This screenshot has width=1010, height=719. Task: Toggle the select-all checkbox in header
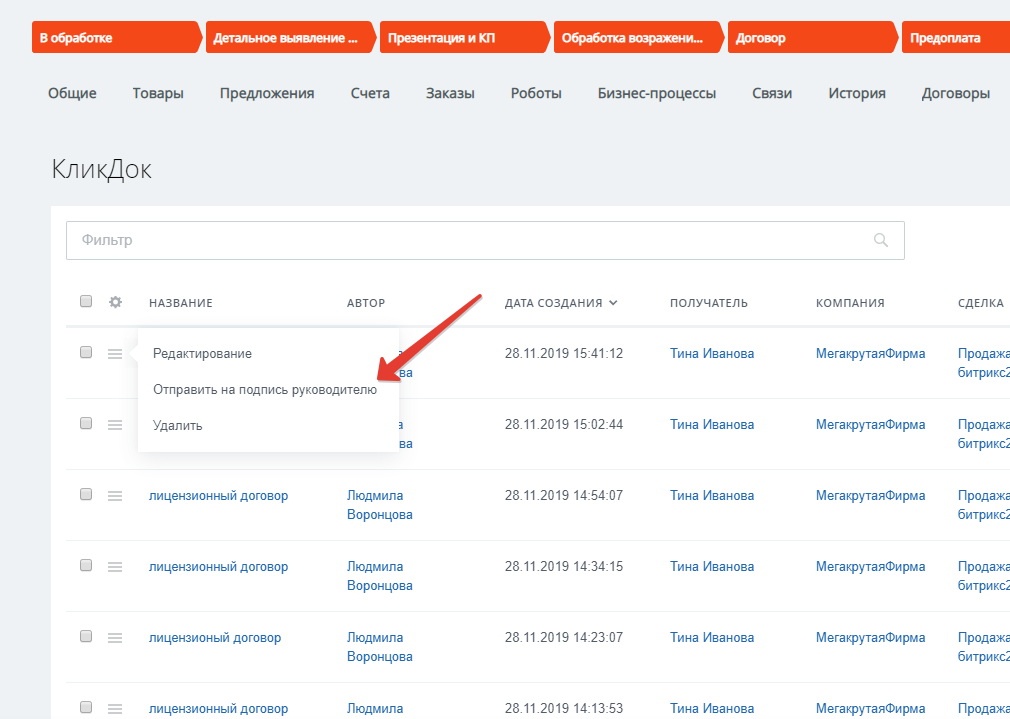pos(86,302)
